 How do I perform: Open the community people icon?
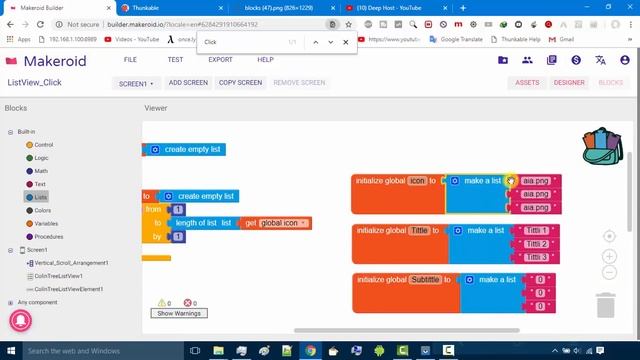pos(527,60)
